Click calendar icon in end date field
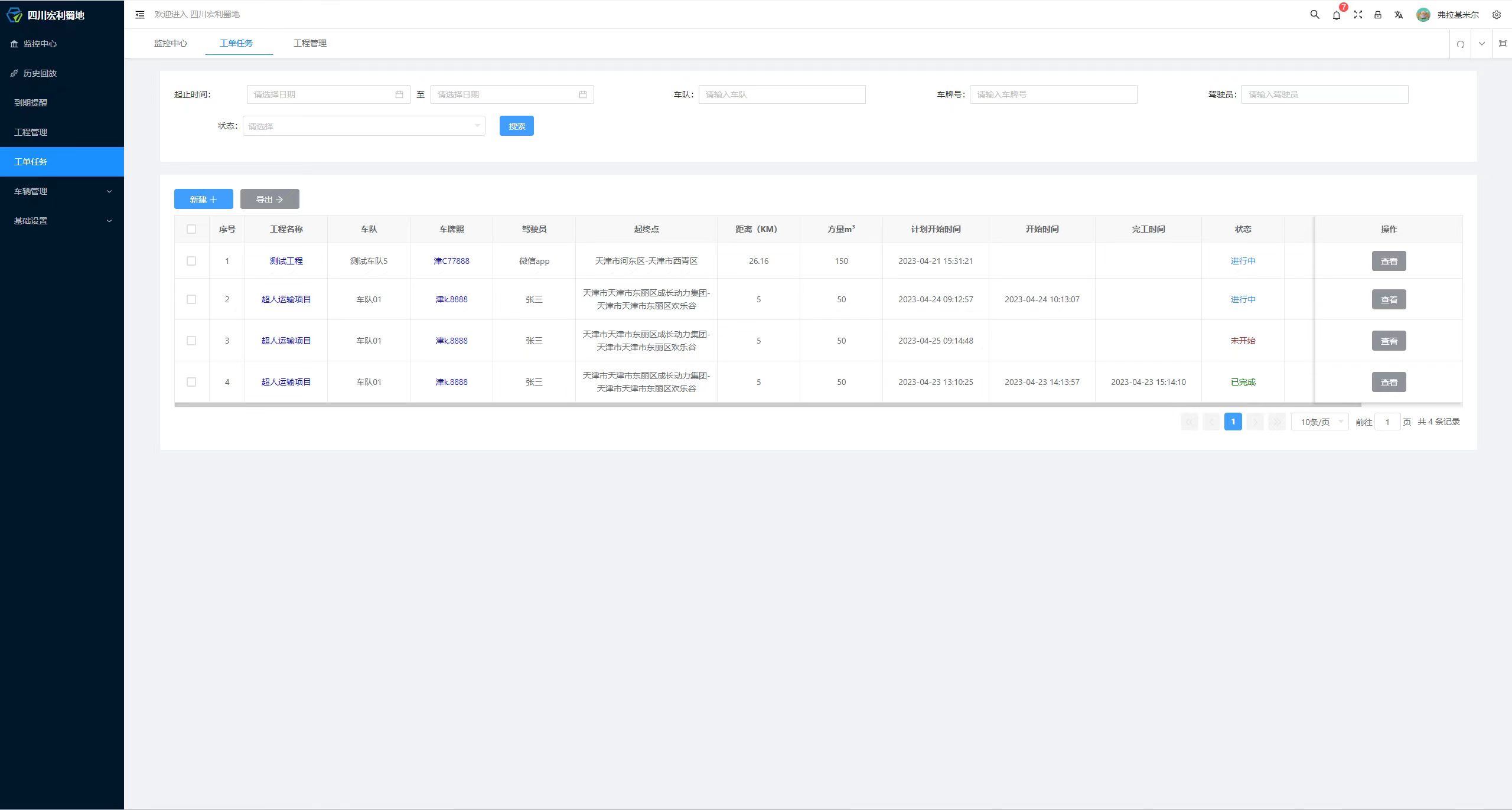The height and width of the screenshot is (810, 1512). 583,94
